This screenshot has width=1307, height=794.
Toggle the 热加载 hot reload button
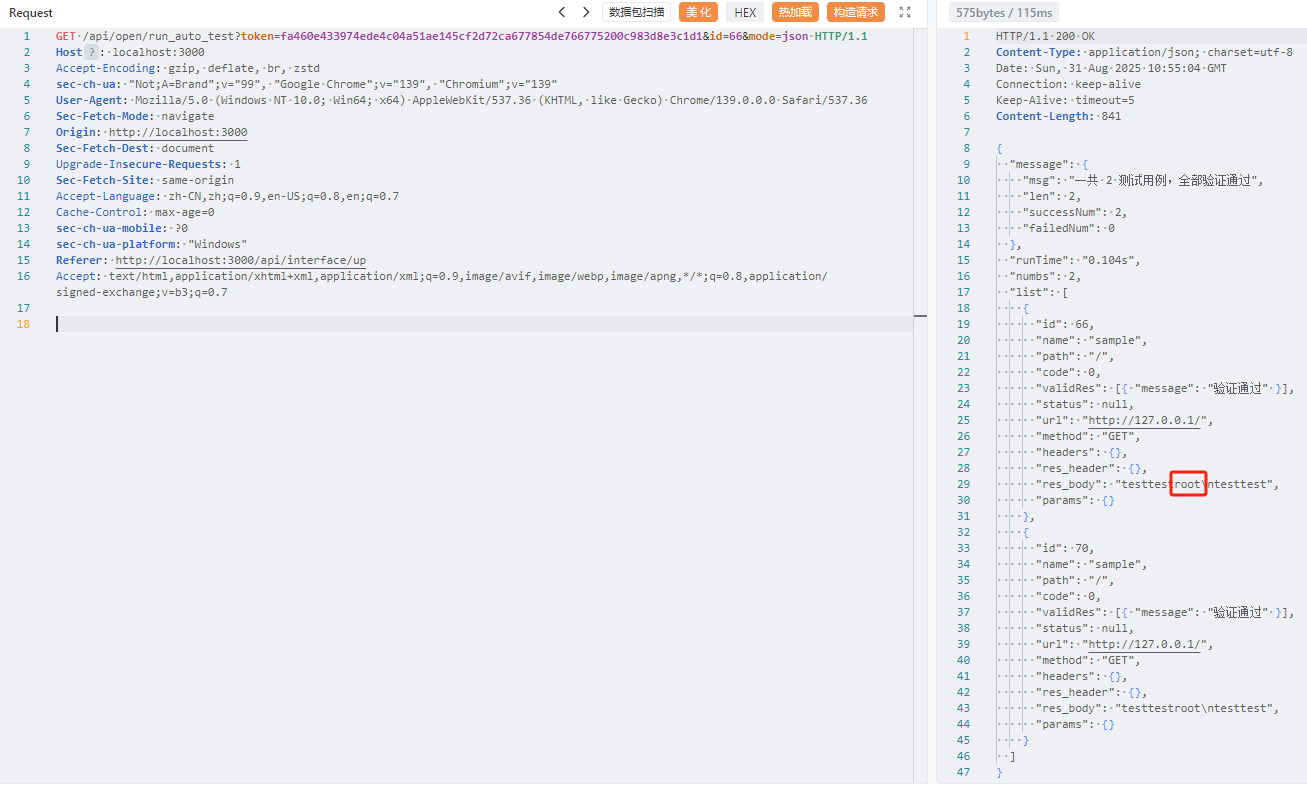[795, 12]
